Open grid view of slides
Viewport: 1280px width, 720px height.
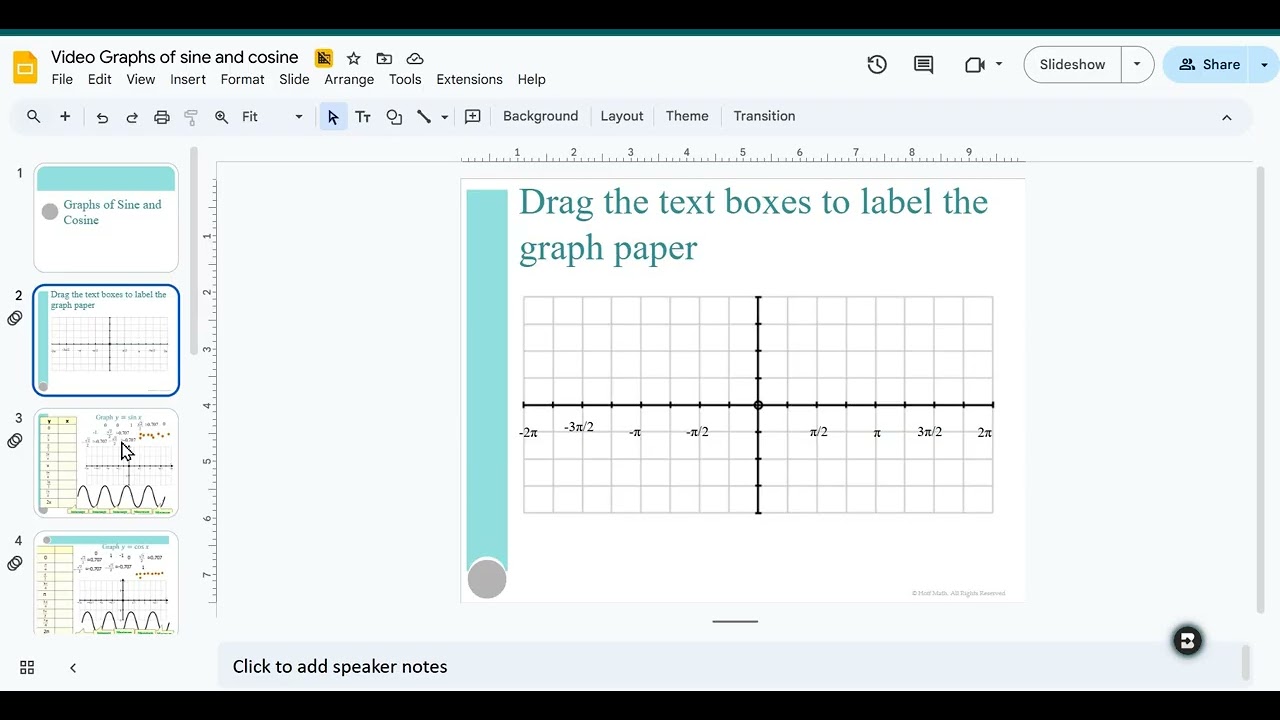click(x=27, y=667)
